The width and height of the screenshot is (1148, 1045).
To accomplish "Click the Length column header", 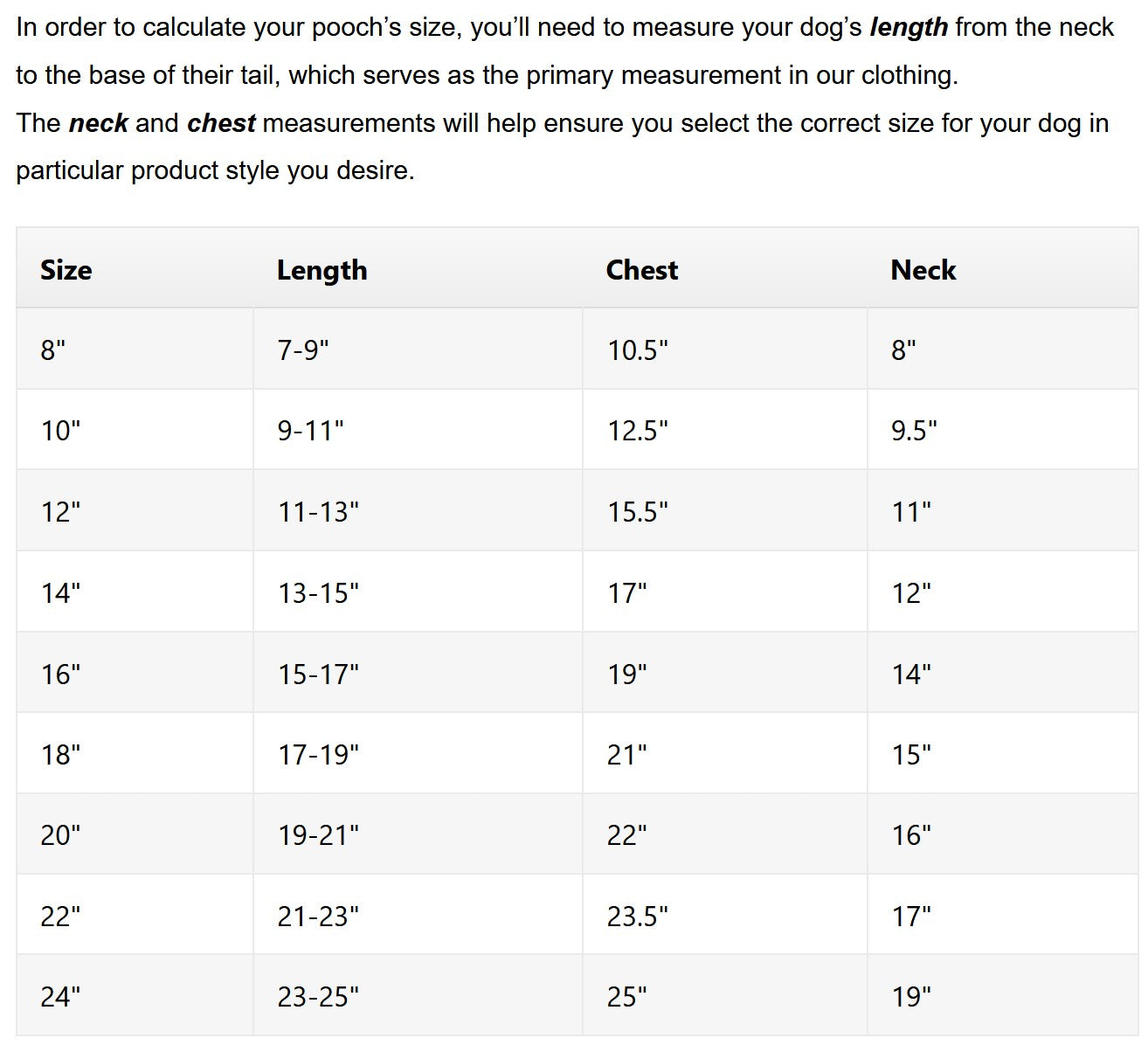I will pyautogui.click(x=322, y=270).
